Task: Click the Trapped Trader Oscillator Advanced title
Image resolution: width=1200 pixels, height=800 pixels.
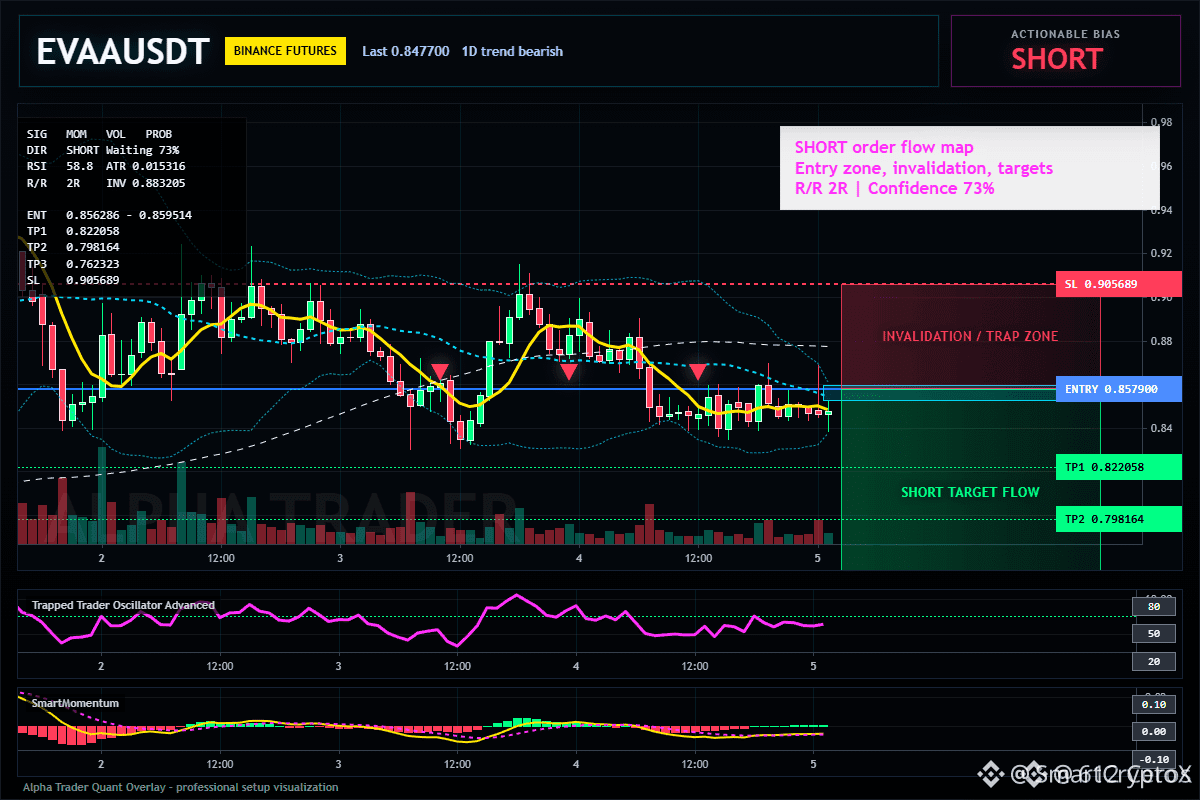Action: 123,605
